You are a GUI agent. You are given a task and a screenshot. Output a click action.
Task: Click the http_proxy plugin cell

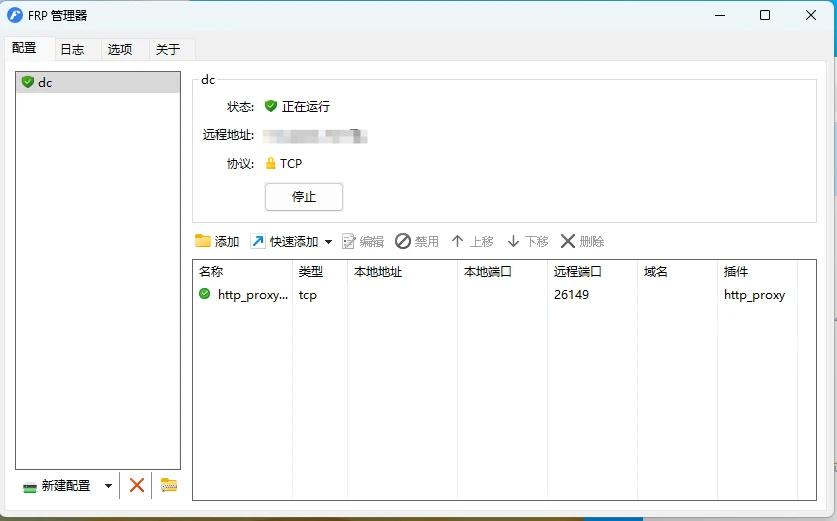pos(754,295)
